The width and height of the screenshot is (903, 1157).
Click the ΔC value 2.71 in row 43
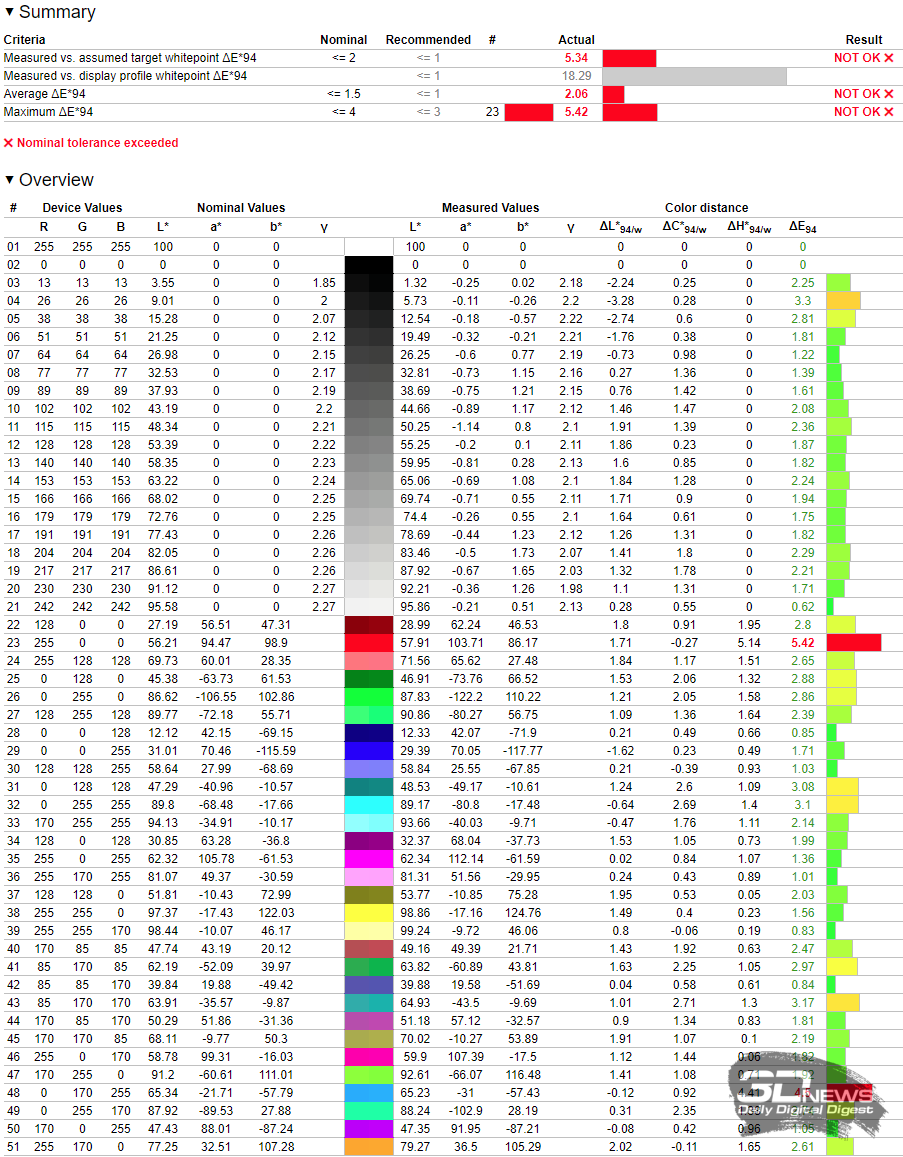coord(685,1003)
